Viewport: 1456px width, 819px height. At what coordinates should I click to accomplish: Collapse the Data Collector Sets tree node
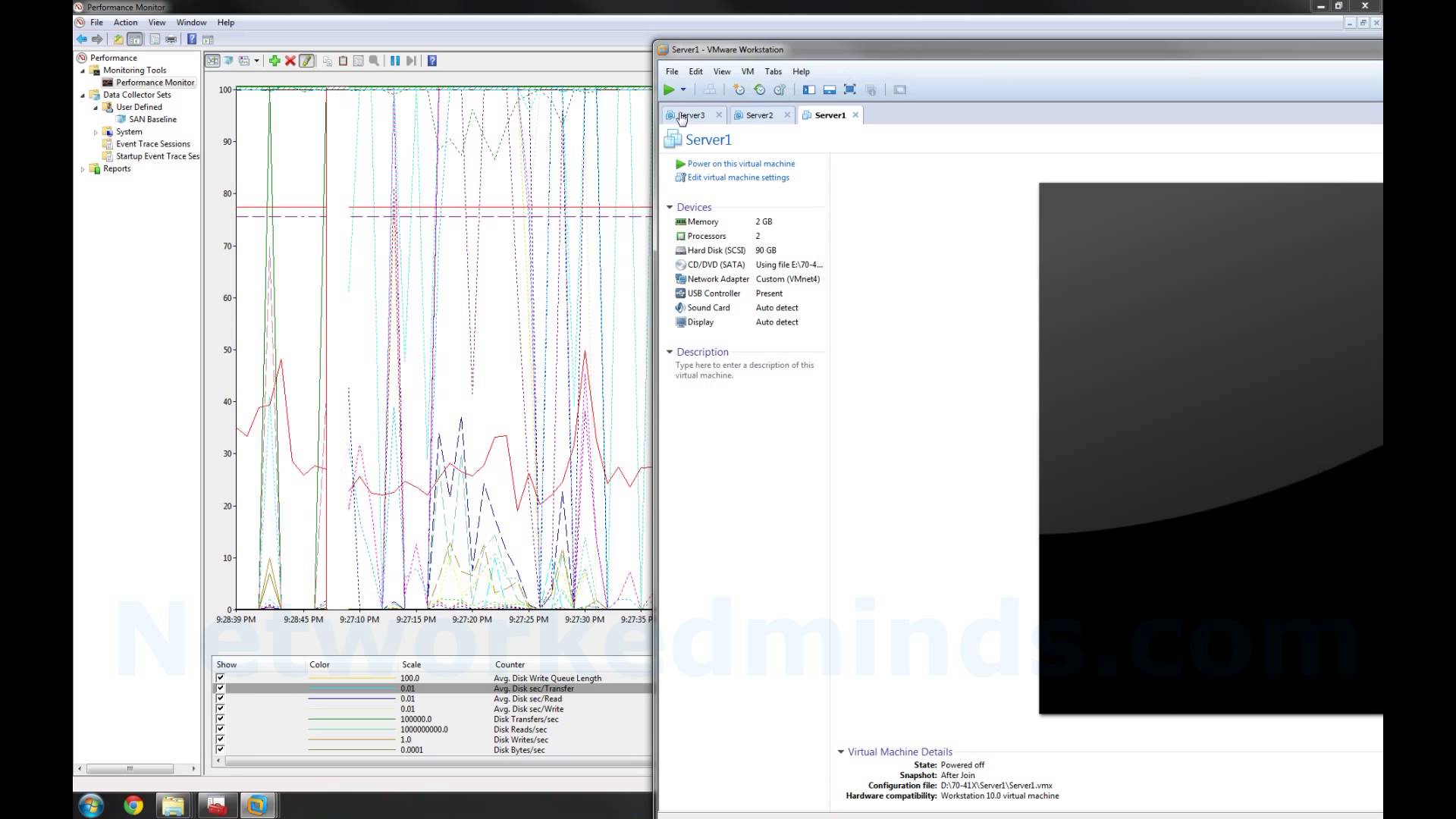pyautogui.click(x=83, y=96)
